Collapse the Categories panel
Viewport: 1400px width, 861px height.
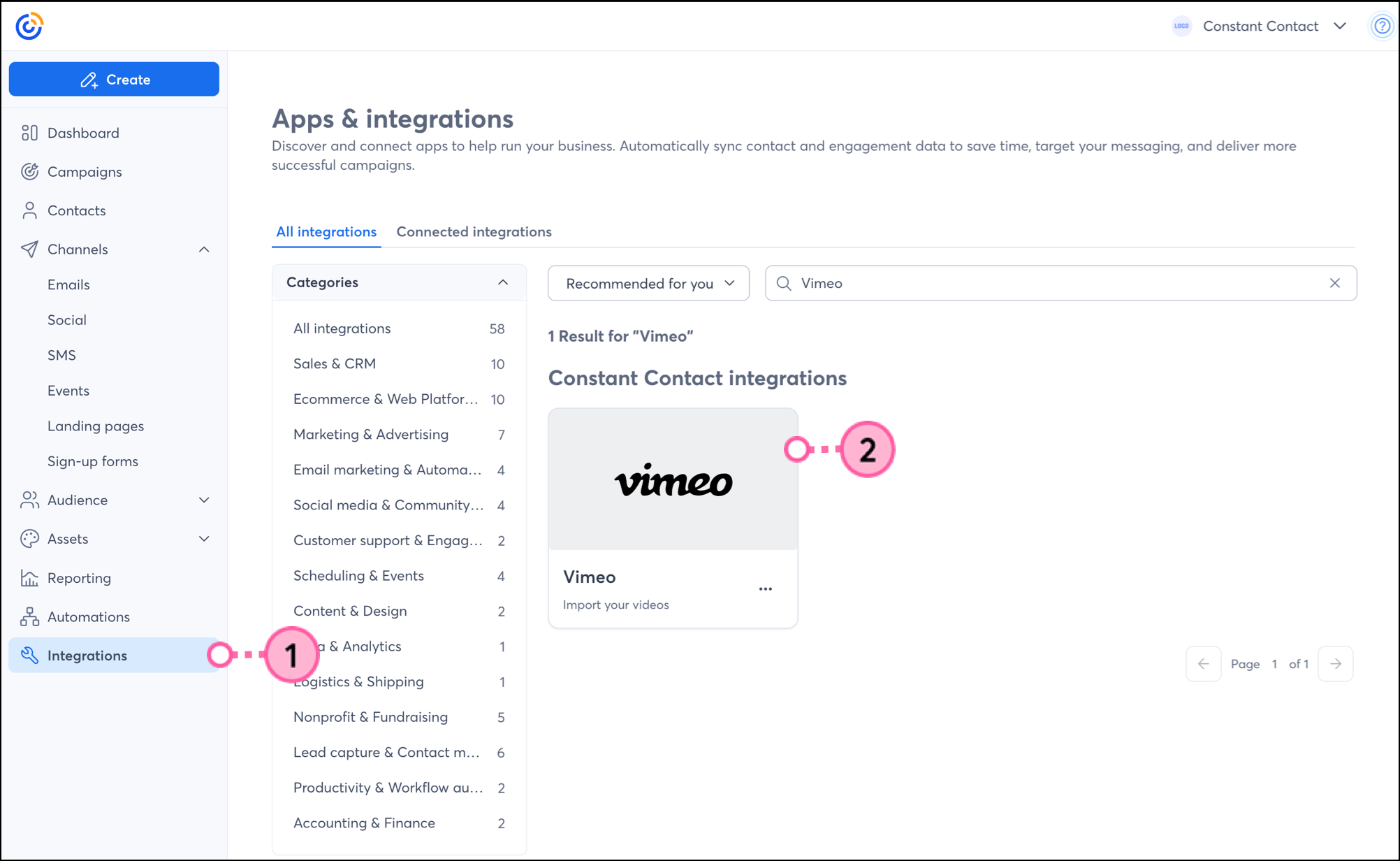pos(502,282)
